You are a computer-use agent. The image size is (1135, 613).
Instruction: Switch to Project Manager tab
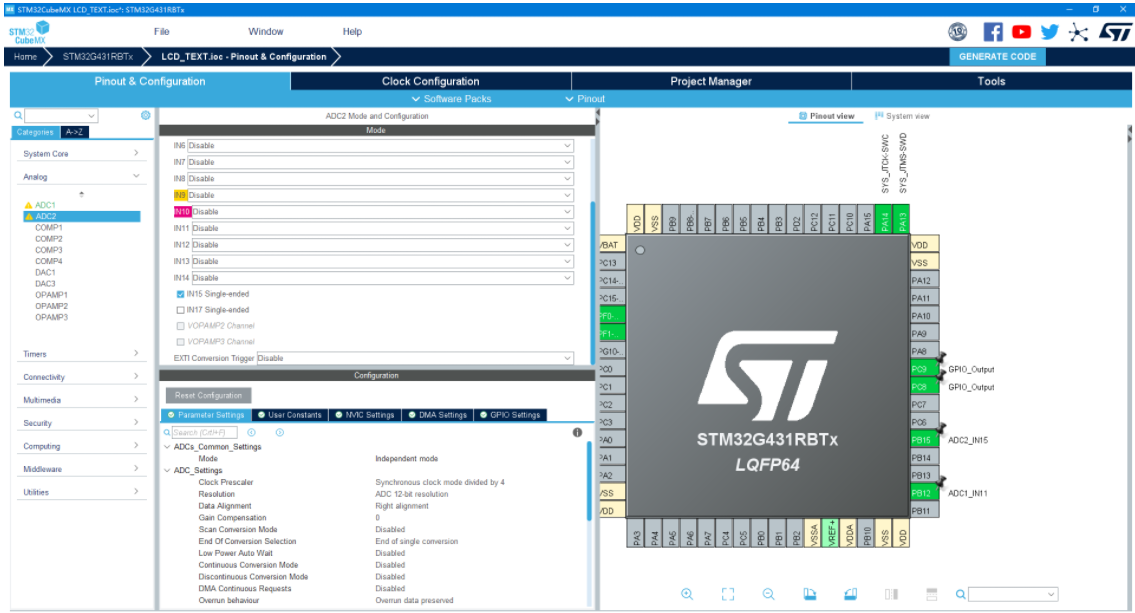pos(711,81)
